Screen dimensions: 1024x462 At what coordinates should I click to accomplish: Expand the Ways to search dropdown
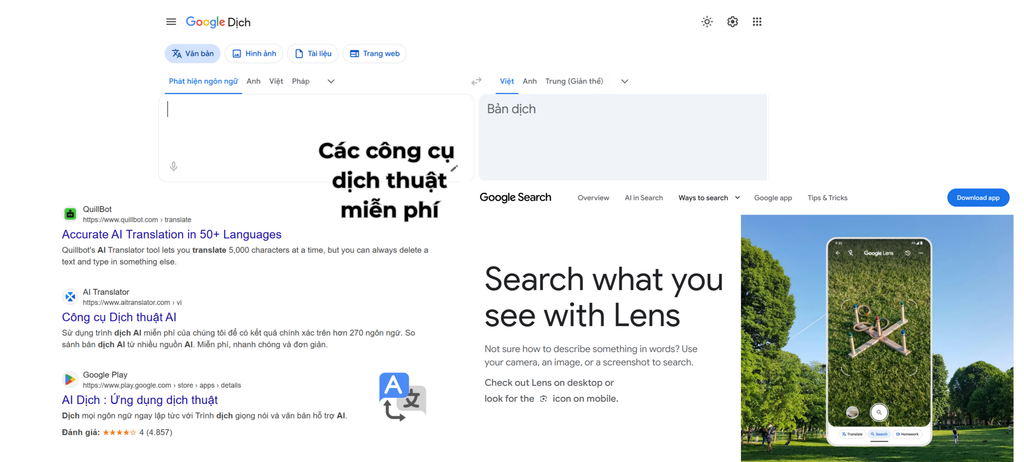point(709,198)
